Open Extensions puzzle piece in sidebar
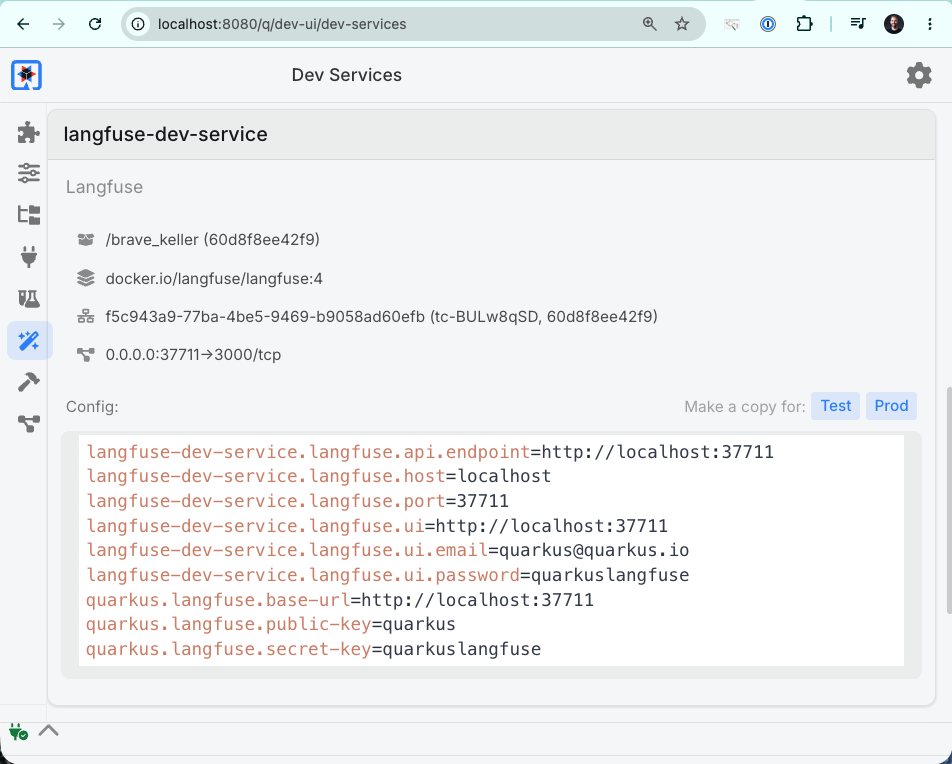This screenshot has width=952, height=764. point(29,132)
